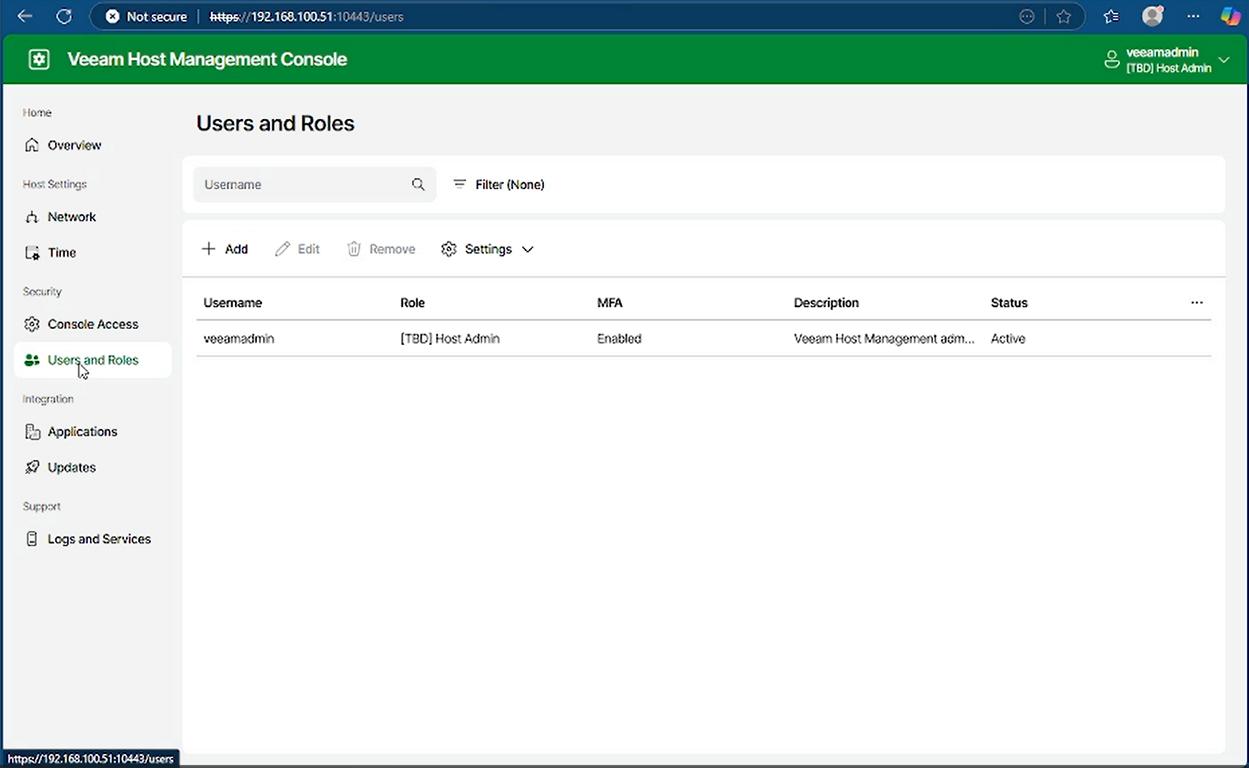
Task: Open the table column options ellipsis
Action: click(1196, 303)
